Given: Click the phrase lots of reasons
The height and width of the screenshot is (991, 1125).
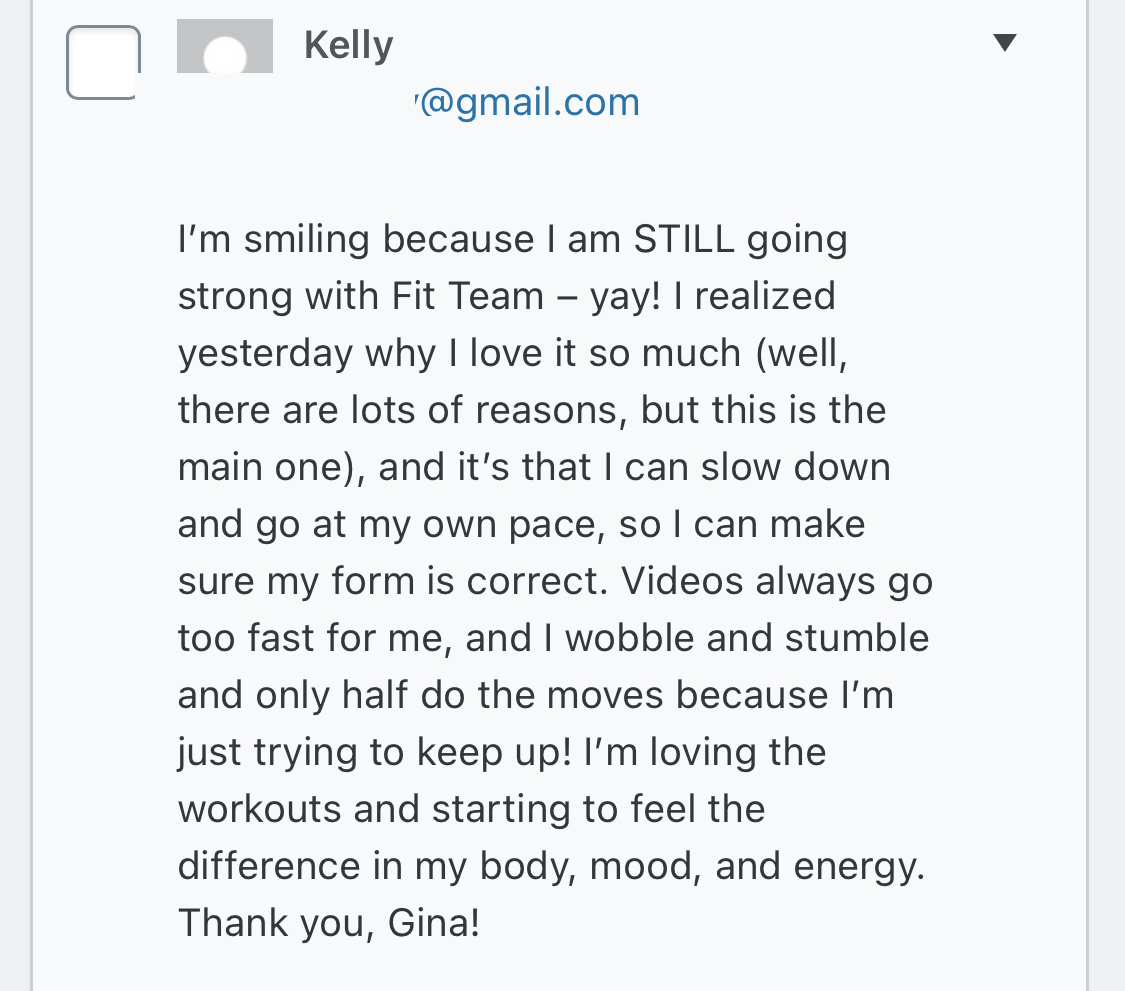Looking at the screenshot, I should click(x=527, y=411).
